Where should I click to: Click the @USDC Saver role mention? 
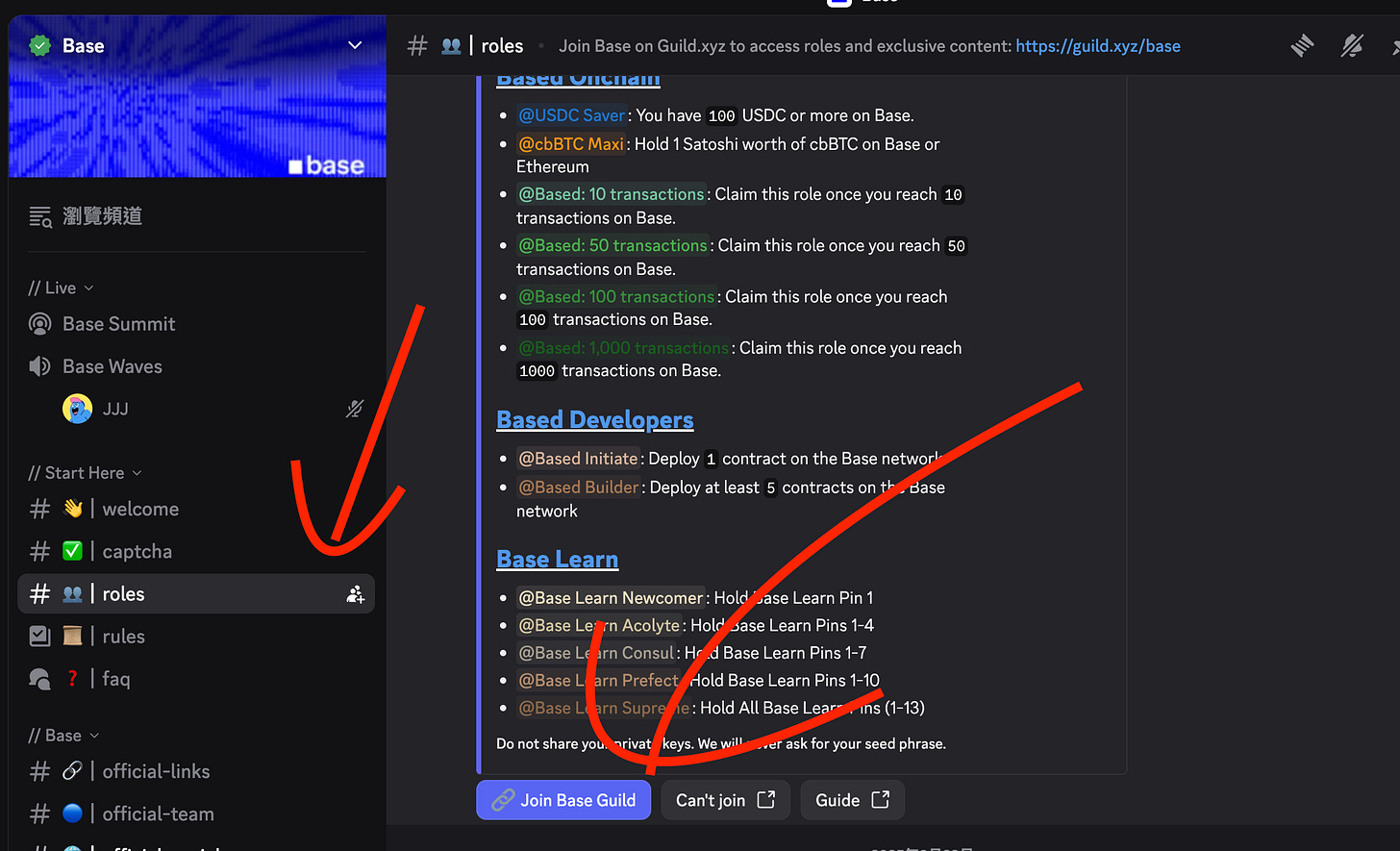(x=572, y=115)
